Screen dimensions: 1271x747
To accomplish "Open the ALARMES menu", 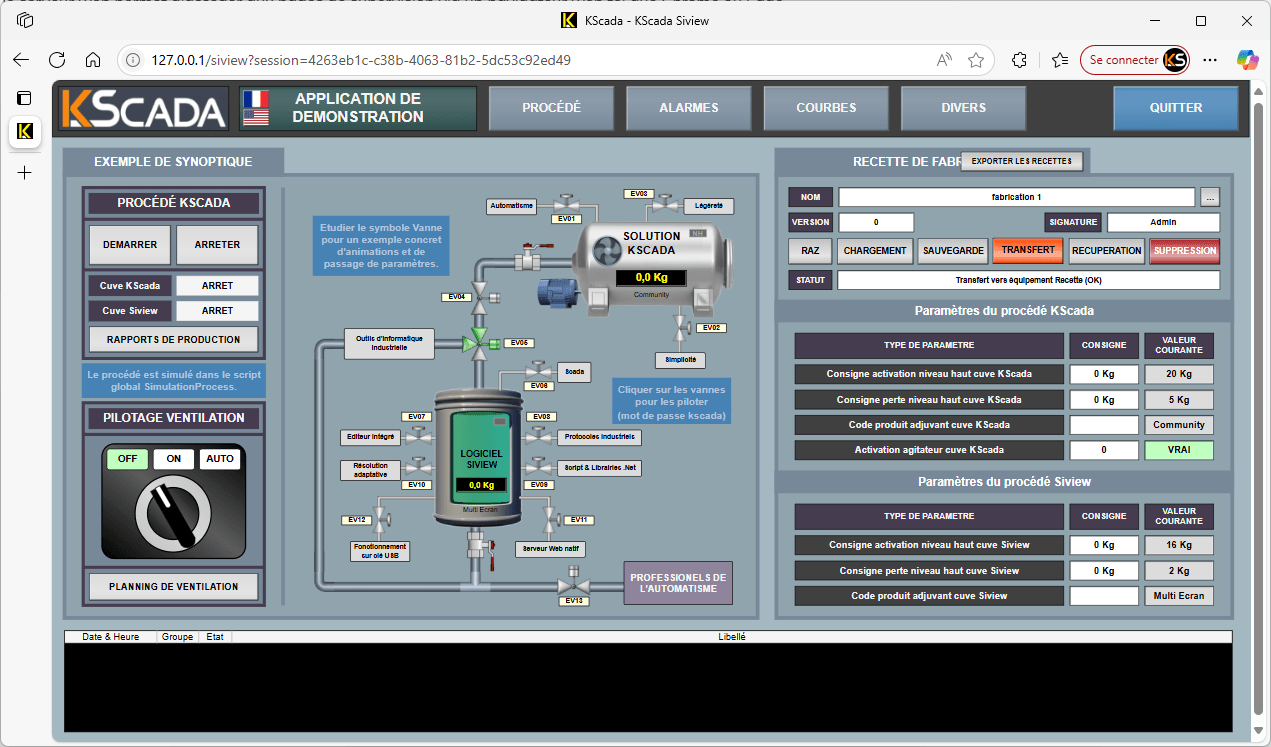I will coord(688,108).
